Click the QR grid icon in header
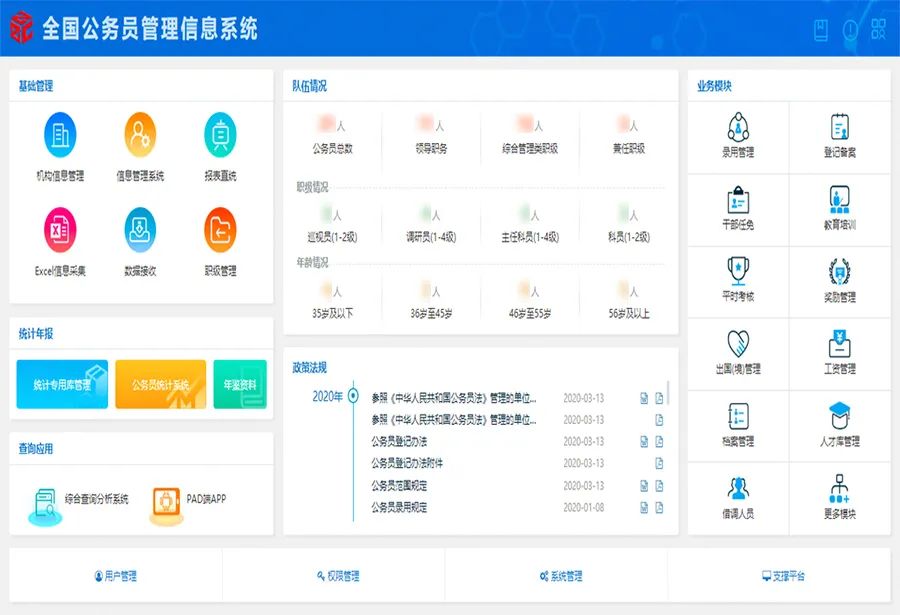This screenshot has height=615, width=900. pyautogui.click(x=879, y=30)
